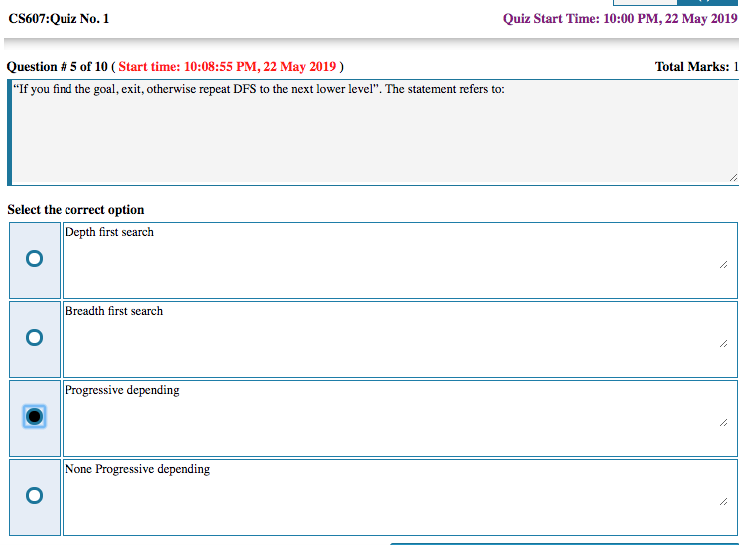Grab the question box resize handle
Viewport: 739px width, 545px height.
[x=732, y=177]
